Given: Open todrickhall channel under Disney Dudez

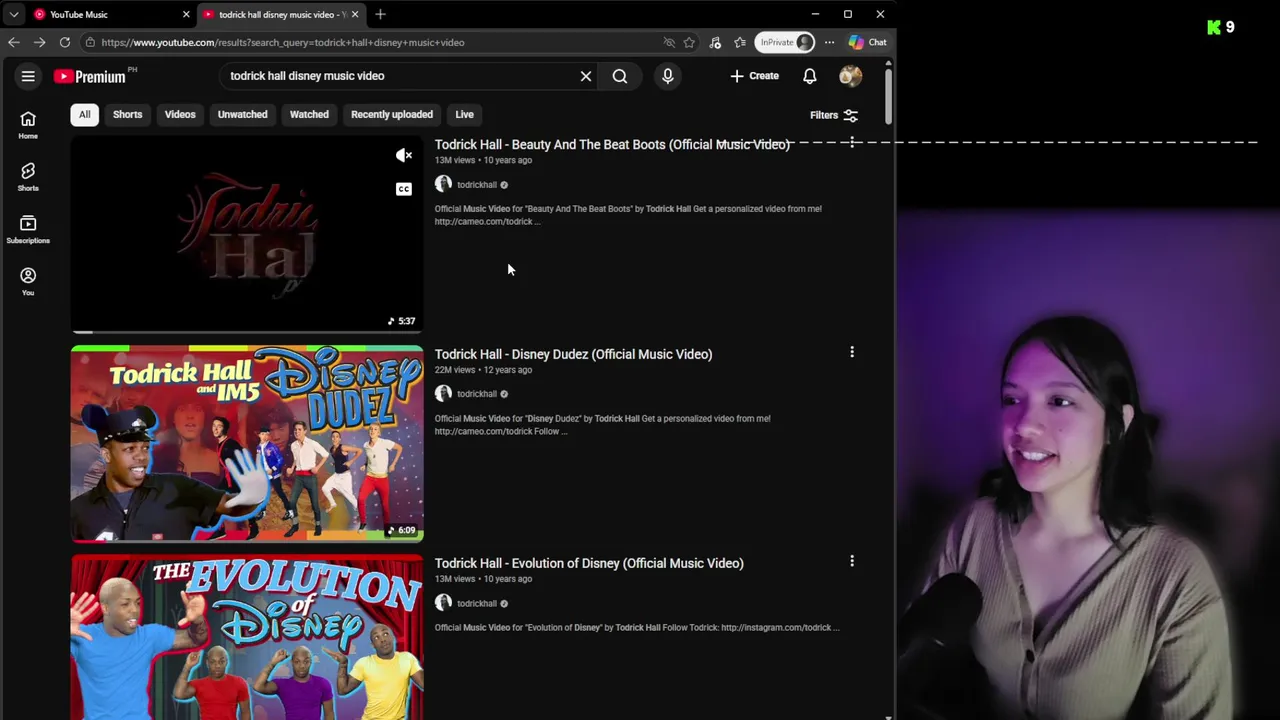Looking at the screenshot, I should coord(476,394).
